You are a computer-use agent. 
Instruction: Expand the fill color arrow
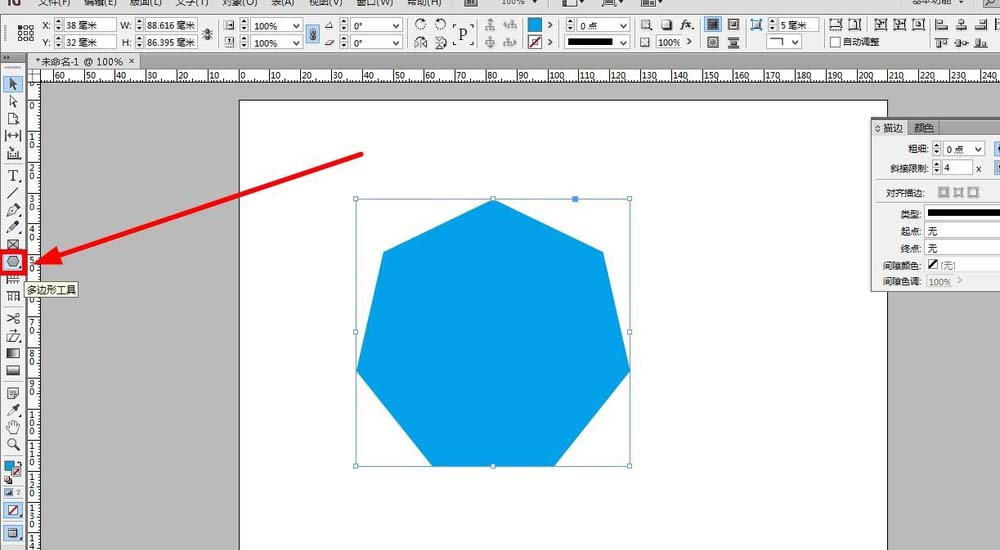tap(550, 25)
